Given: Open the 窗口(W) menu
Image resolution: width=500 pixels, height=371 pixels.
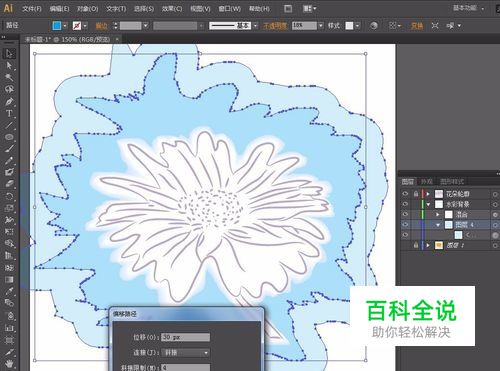Looking at the screenshot, I should click(230, 9).
